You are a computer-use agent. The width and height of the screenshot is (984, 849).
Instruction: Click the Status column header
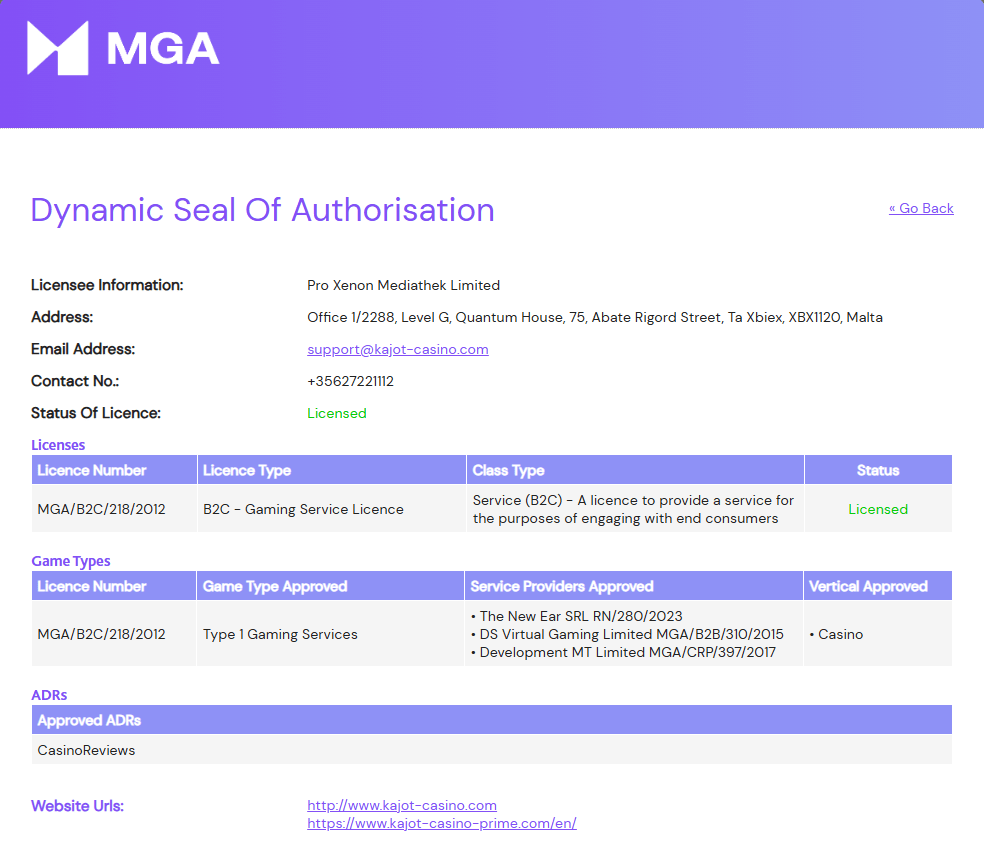(x=878, y=470)
